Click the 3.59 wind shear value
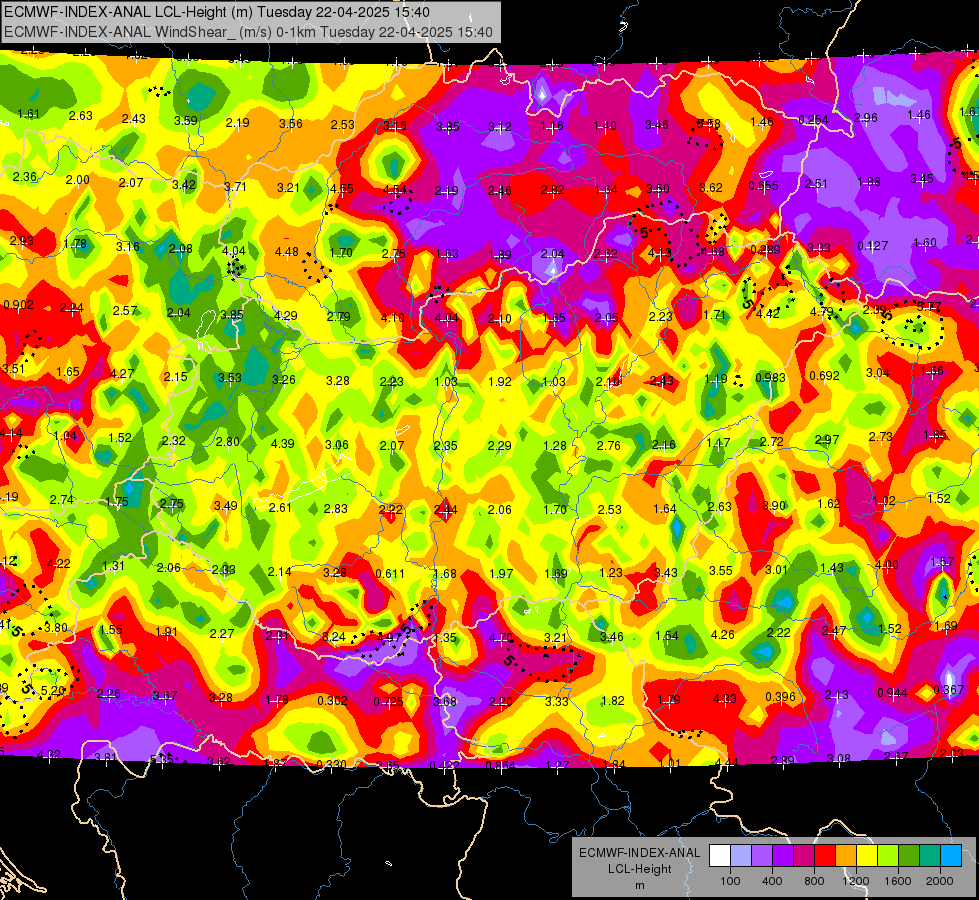The height and width of the screenshot is (900, 979). (x=185, y=120)
